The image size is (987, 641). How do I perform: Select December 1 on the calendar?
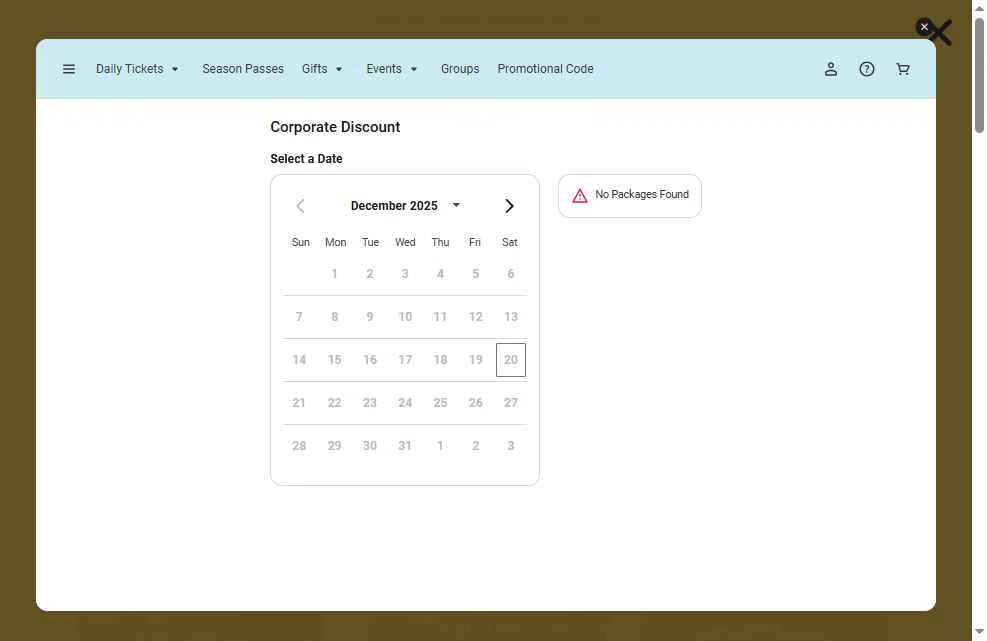click(x=335, y=274)
